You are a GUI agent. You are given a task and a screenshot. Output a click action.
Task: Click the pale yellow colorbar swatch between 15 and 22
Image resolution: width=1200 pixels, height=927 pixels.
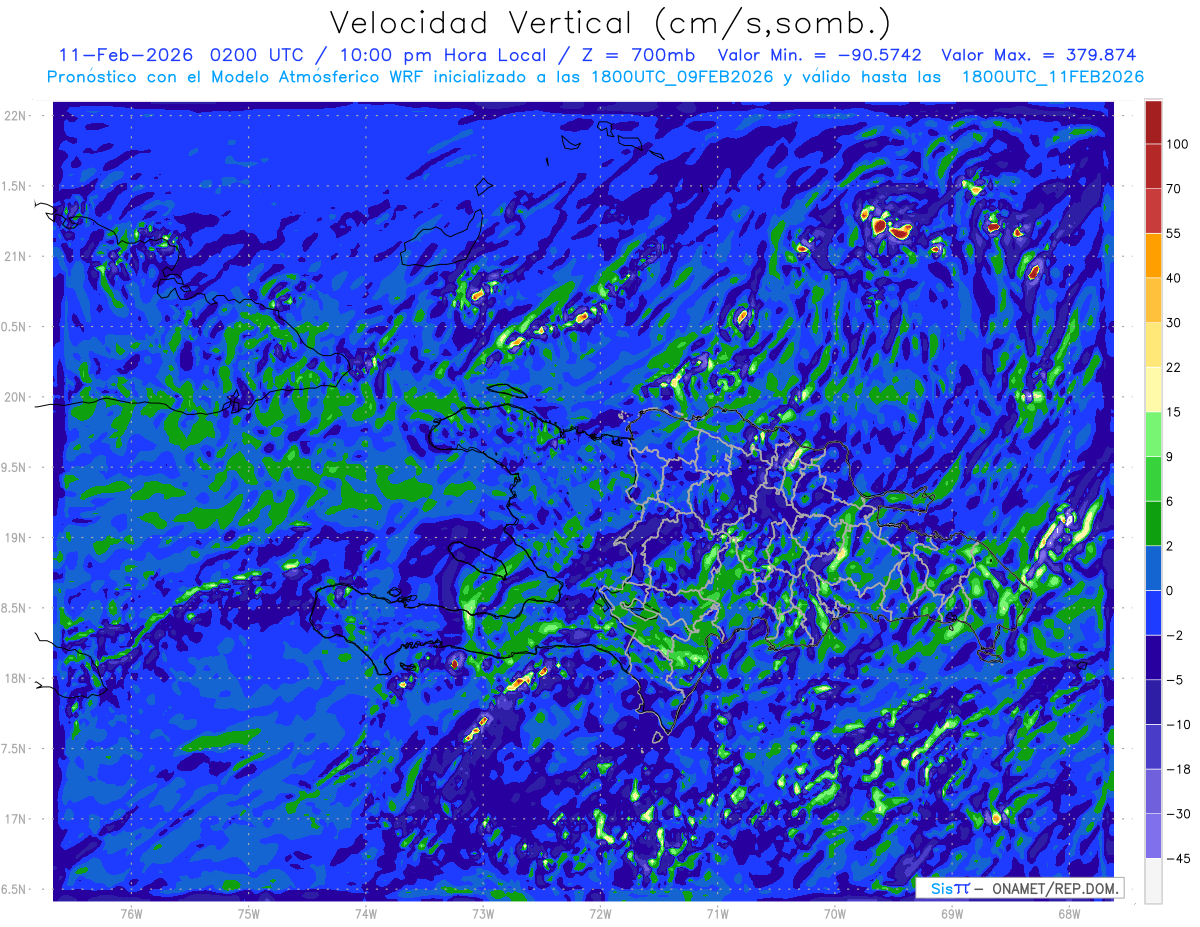click(1153, 389)
